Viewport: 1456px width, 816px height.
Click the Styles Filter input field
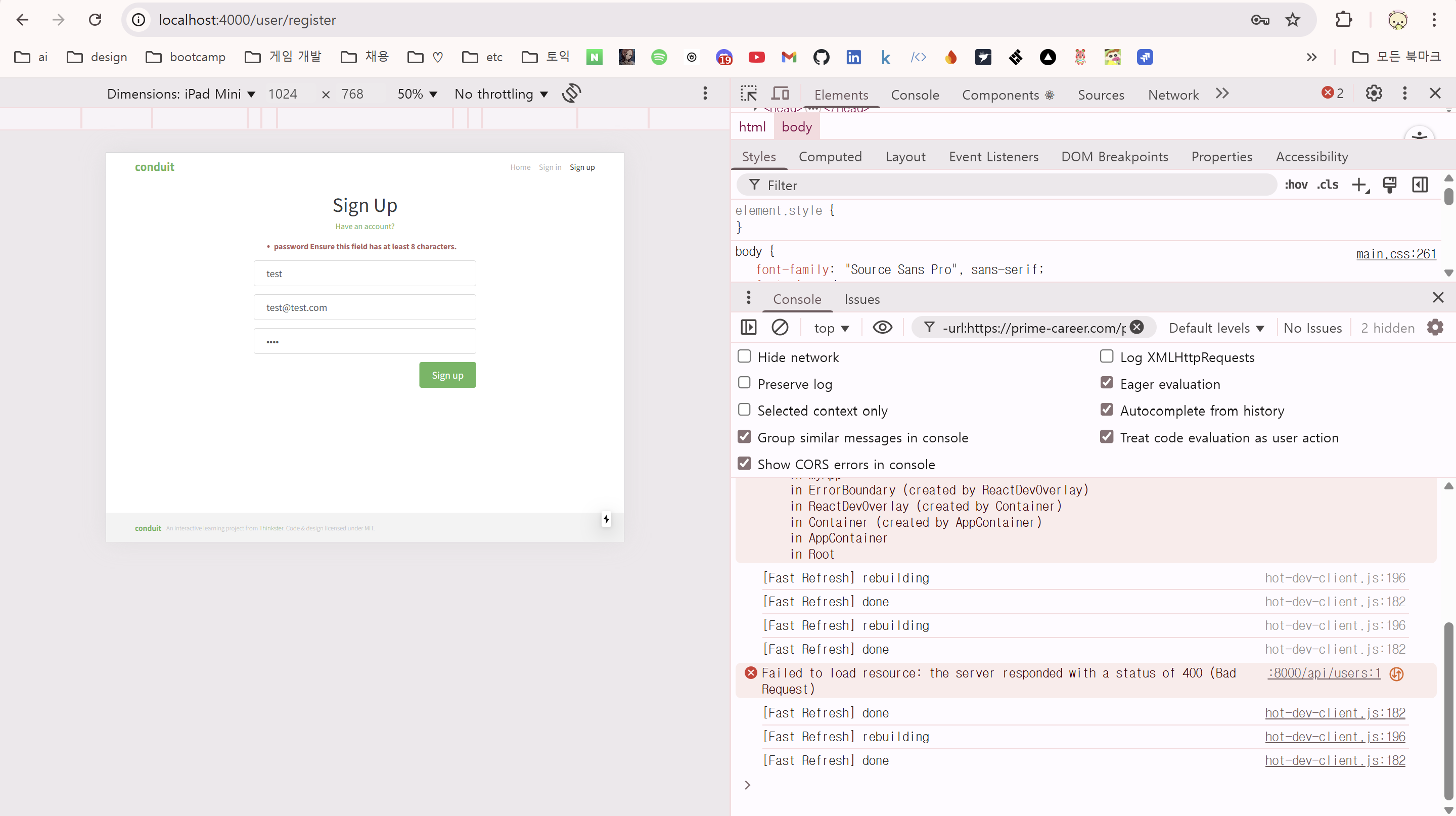point(1006,185)
